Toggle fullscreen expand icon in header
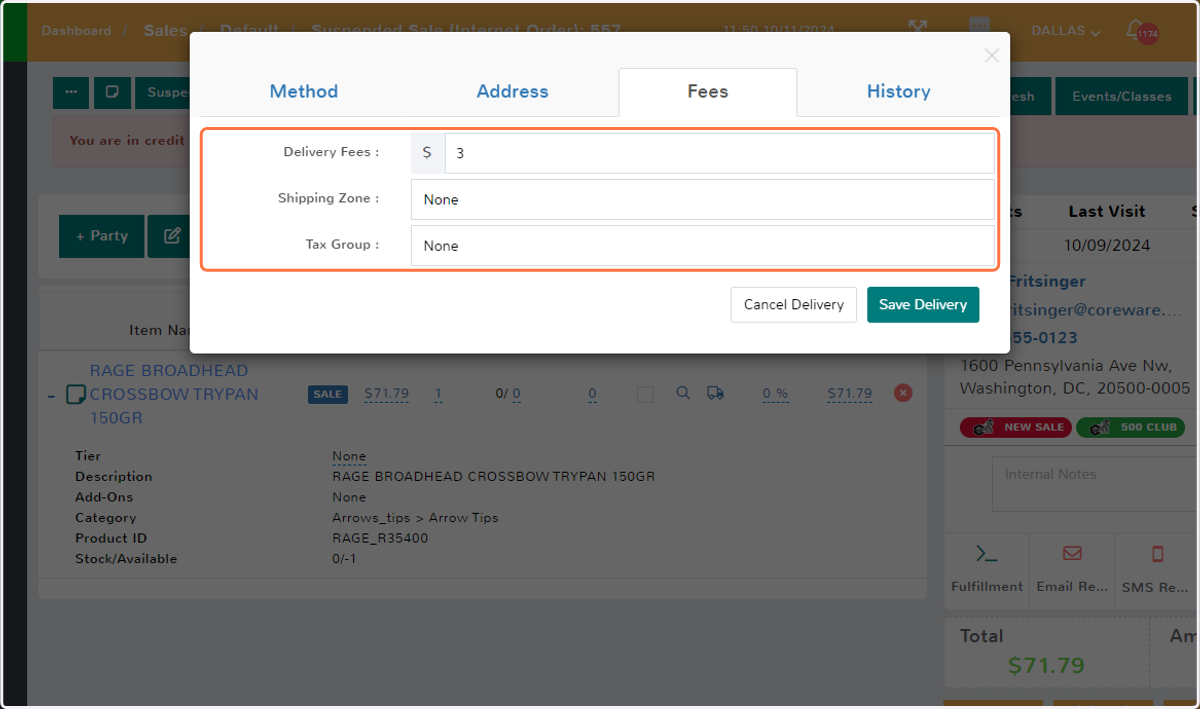The image size is (1200, 709). coord(917,27)
